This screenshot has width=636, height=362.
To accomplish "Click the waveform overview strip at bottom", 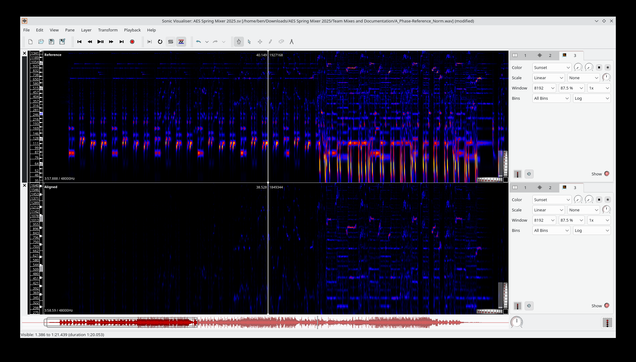I will [x=264, y=323].
